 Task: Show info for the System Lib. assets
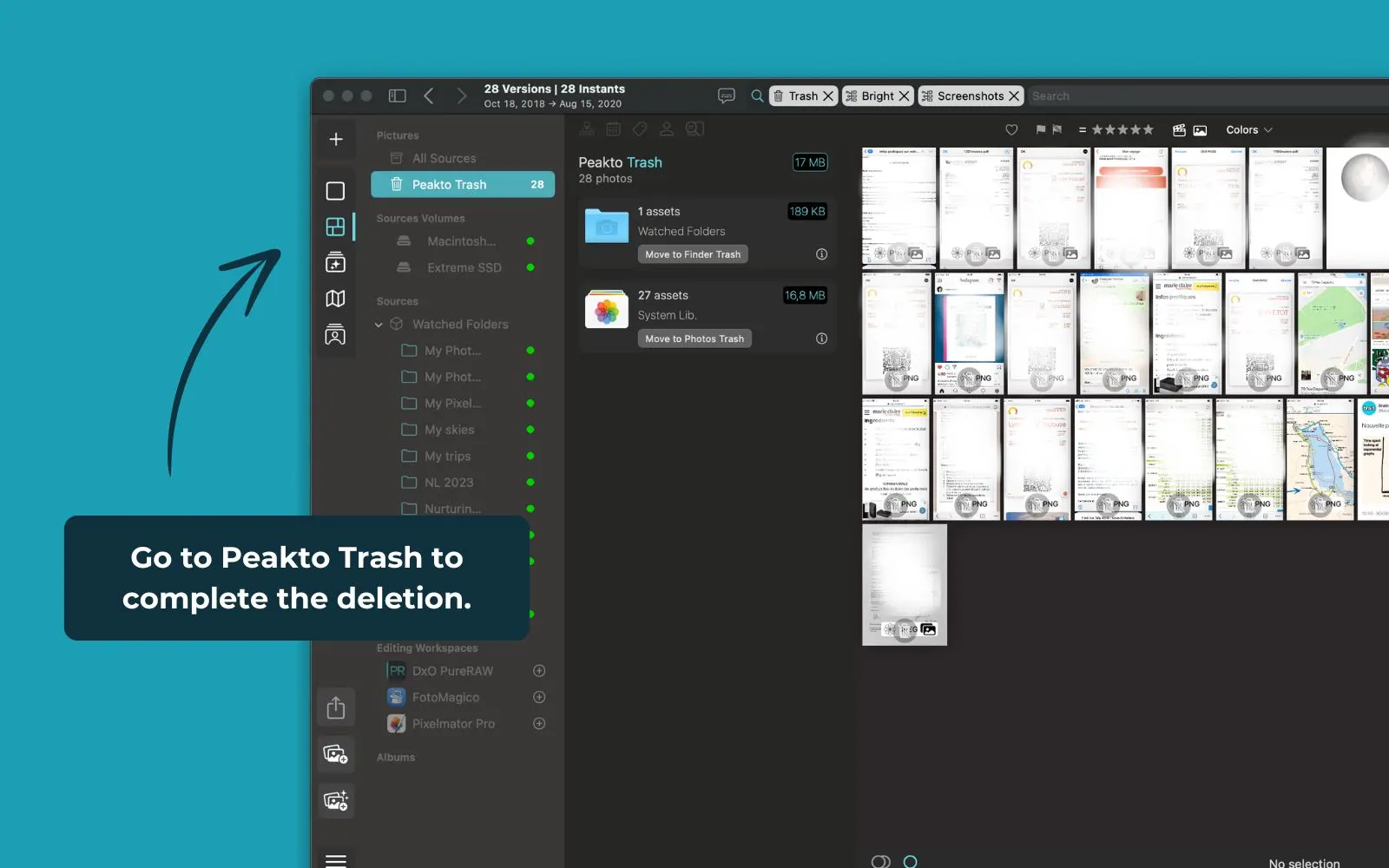coord(821,339)
